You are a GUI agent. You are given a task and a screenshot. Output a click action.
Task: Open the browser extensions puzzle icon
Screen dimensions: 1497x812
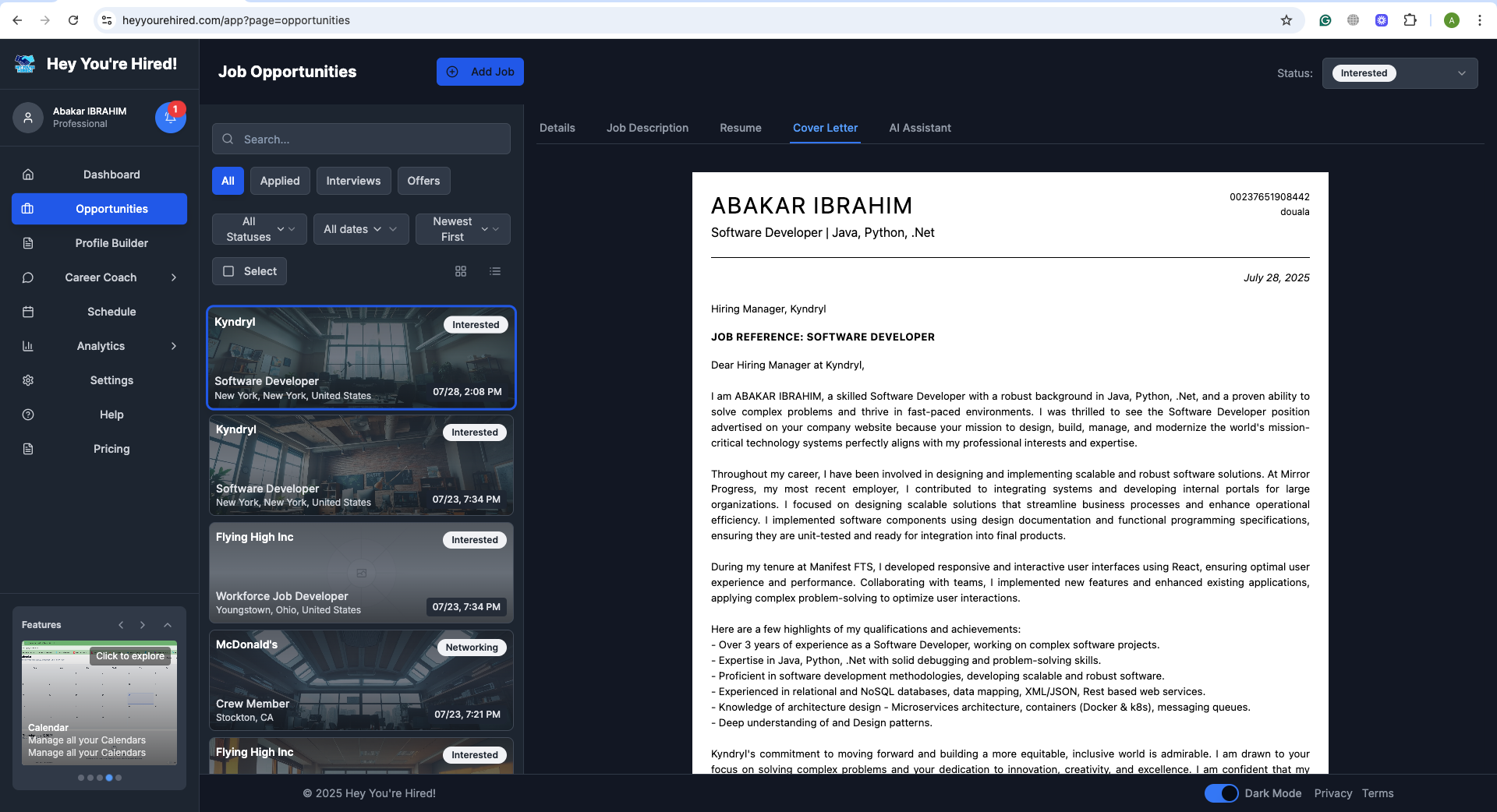(x=1410, y=20)
